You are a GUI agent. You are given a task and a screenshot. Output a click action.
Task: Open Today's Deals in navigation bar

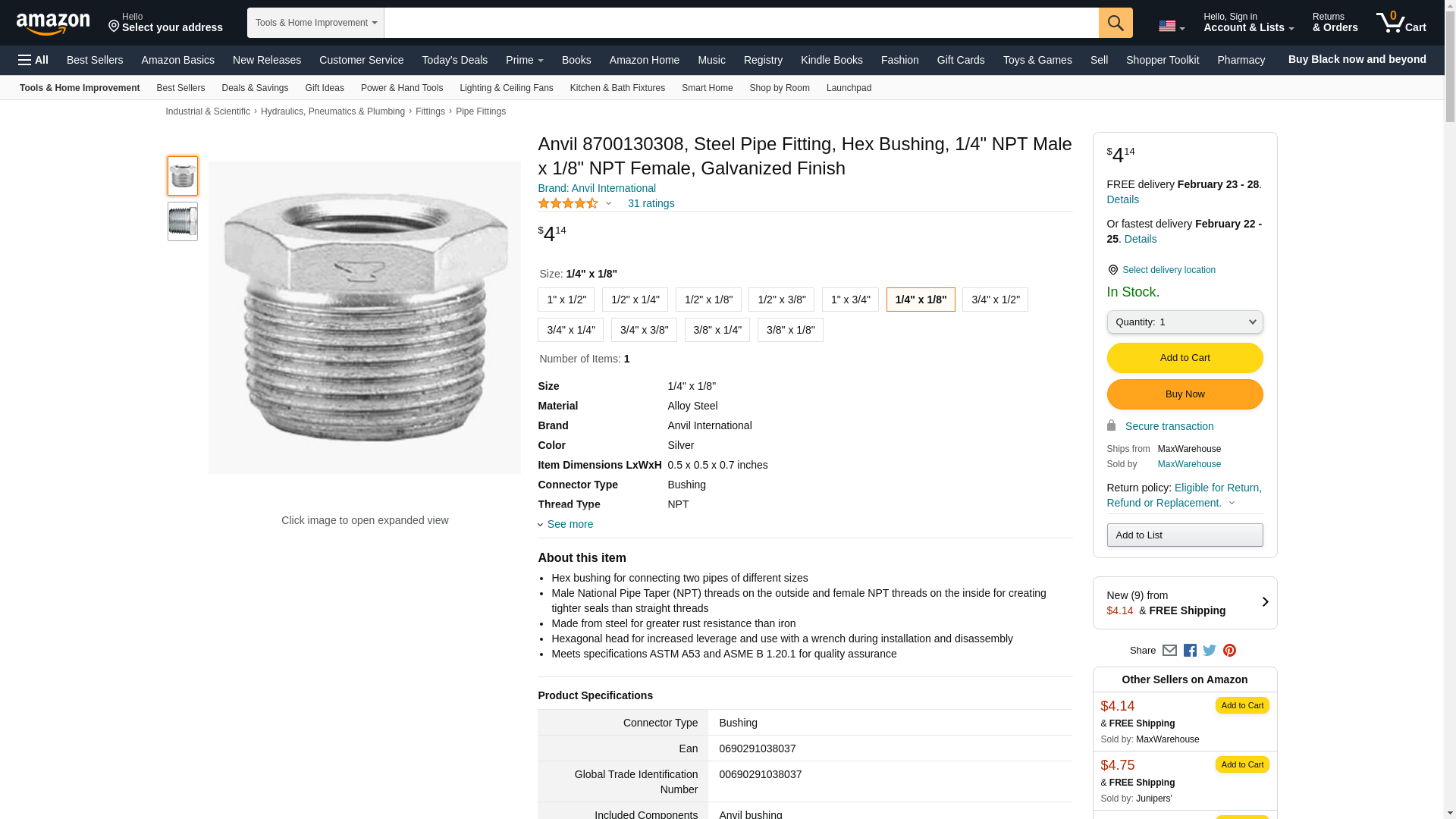pyautogui.click(x=454, y=60)
